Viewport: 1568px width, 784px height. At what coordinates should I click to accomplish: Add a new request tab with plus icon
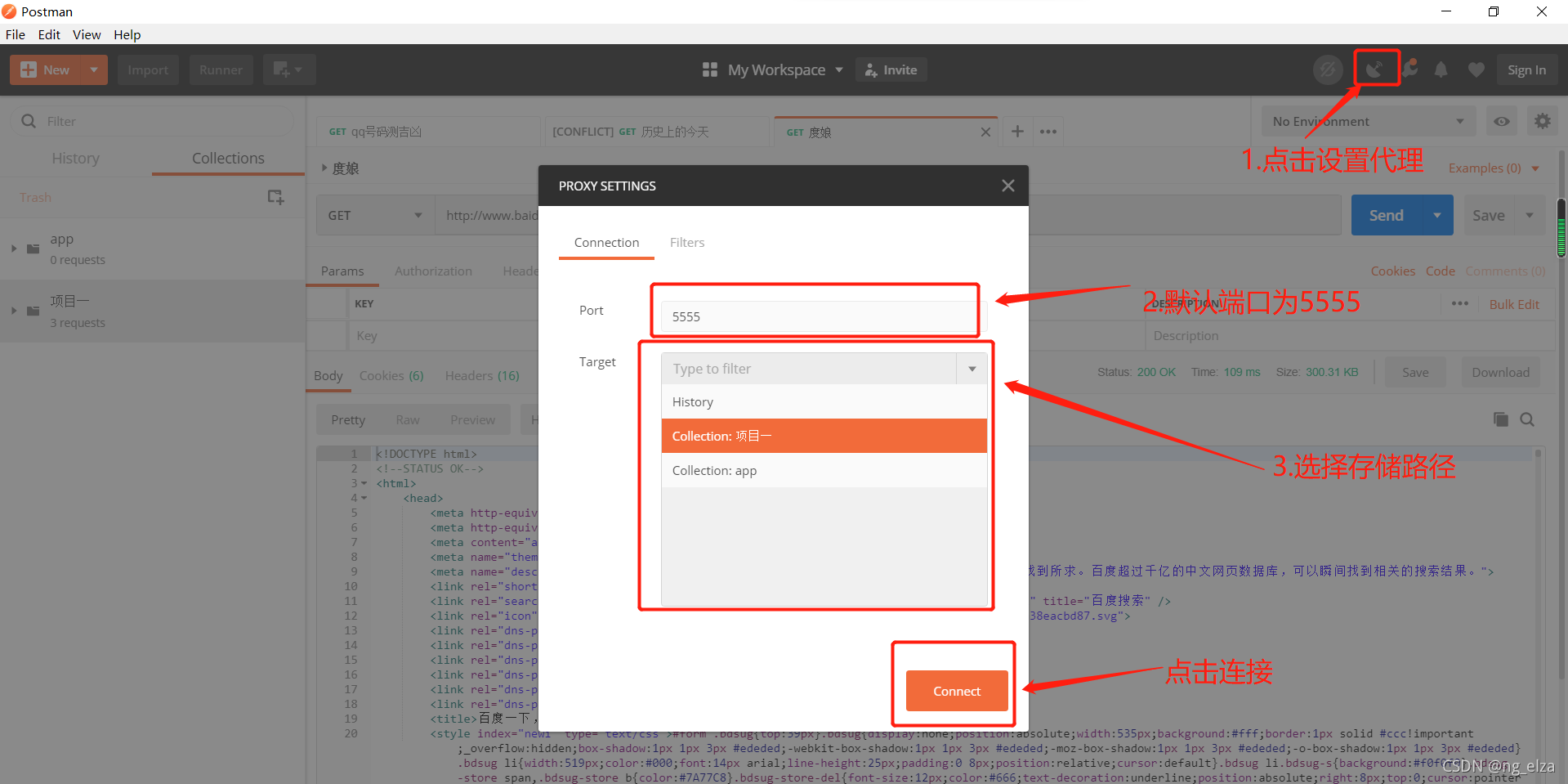[x=1017, y=131]
